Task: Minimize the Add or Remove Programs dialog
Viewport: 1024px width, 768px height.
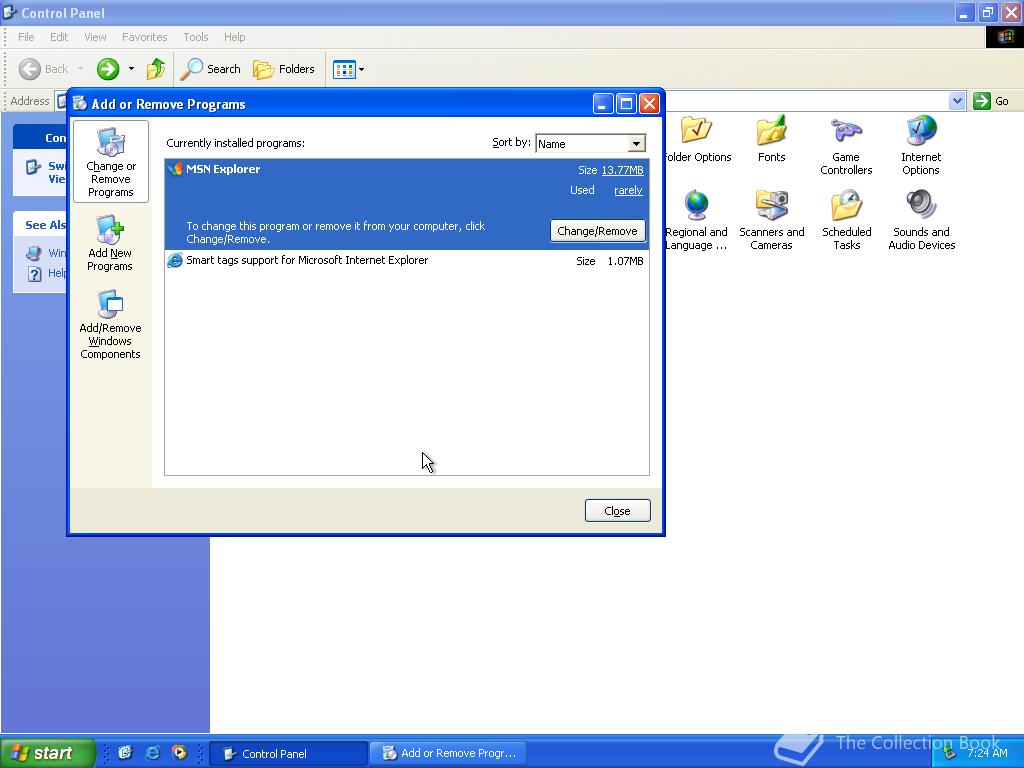Action: tap(603, 104)
